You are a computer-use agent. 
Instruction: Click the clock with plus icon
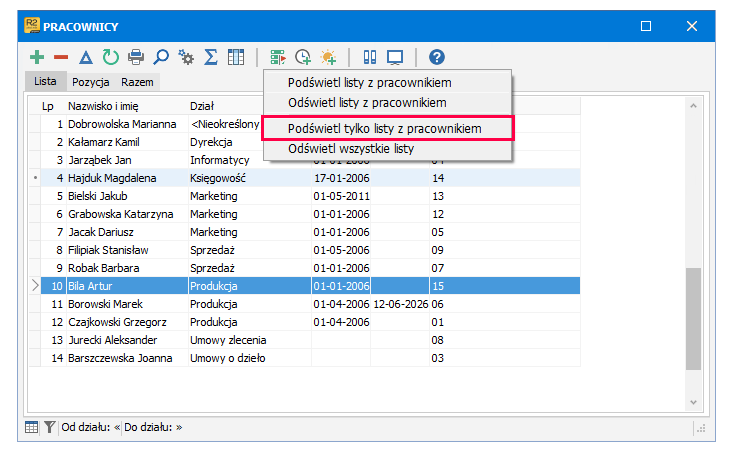point(303,57)
